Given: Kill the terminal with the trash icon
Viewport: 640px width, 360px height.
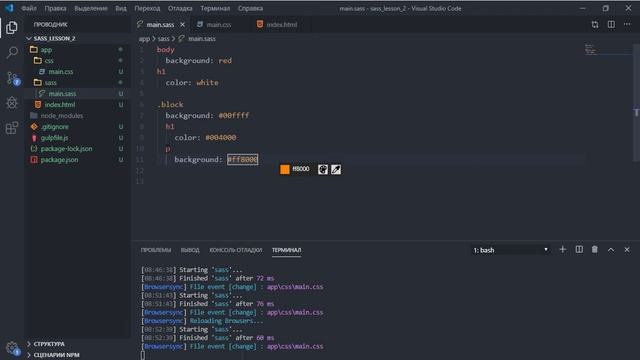Looking at the screenshot, I should coord(595,249).
